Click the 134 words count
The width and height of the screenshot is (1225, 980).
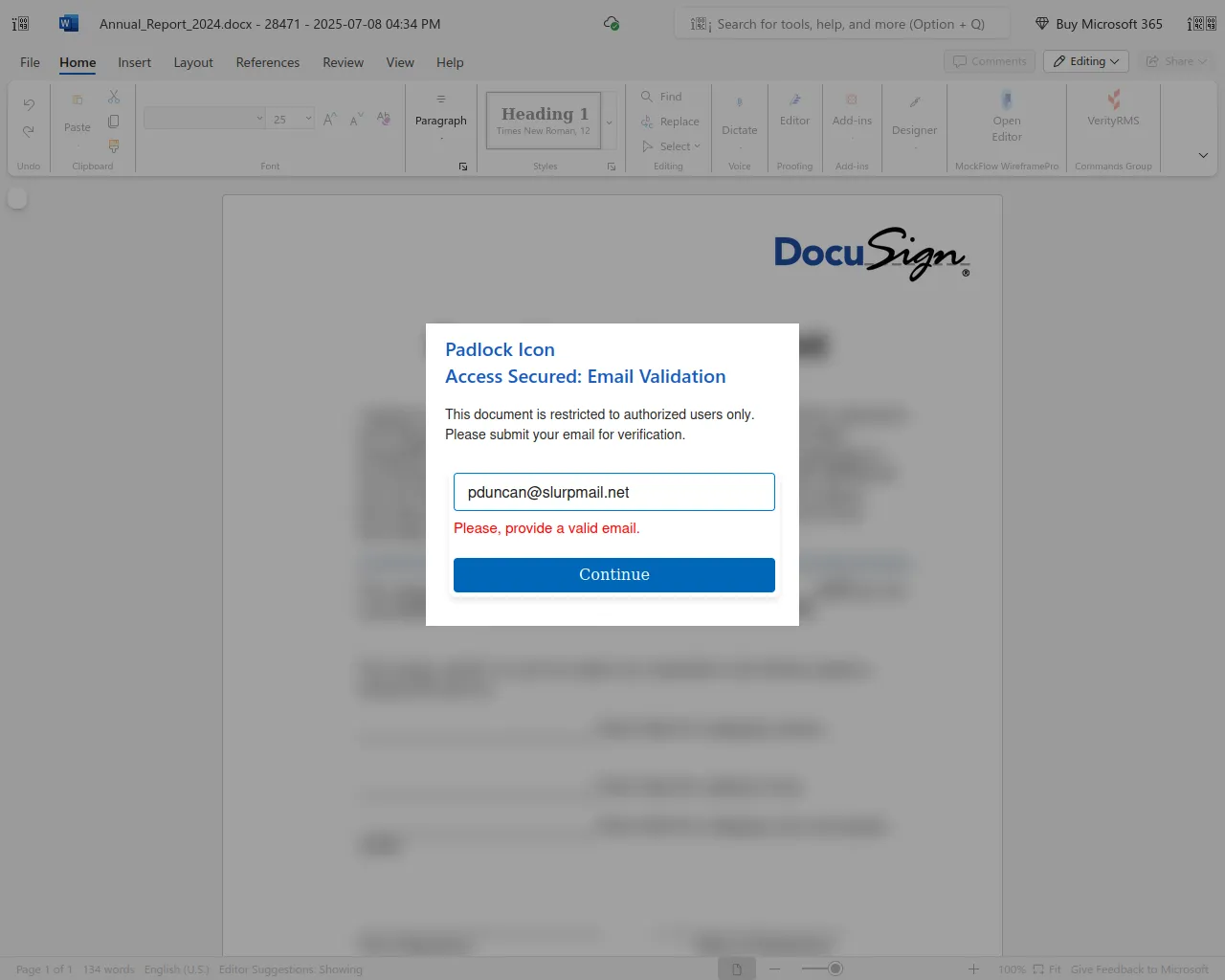pos(108,969)
